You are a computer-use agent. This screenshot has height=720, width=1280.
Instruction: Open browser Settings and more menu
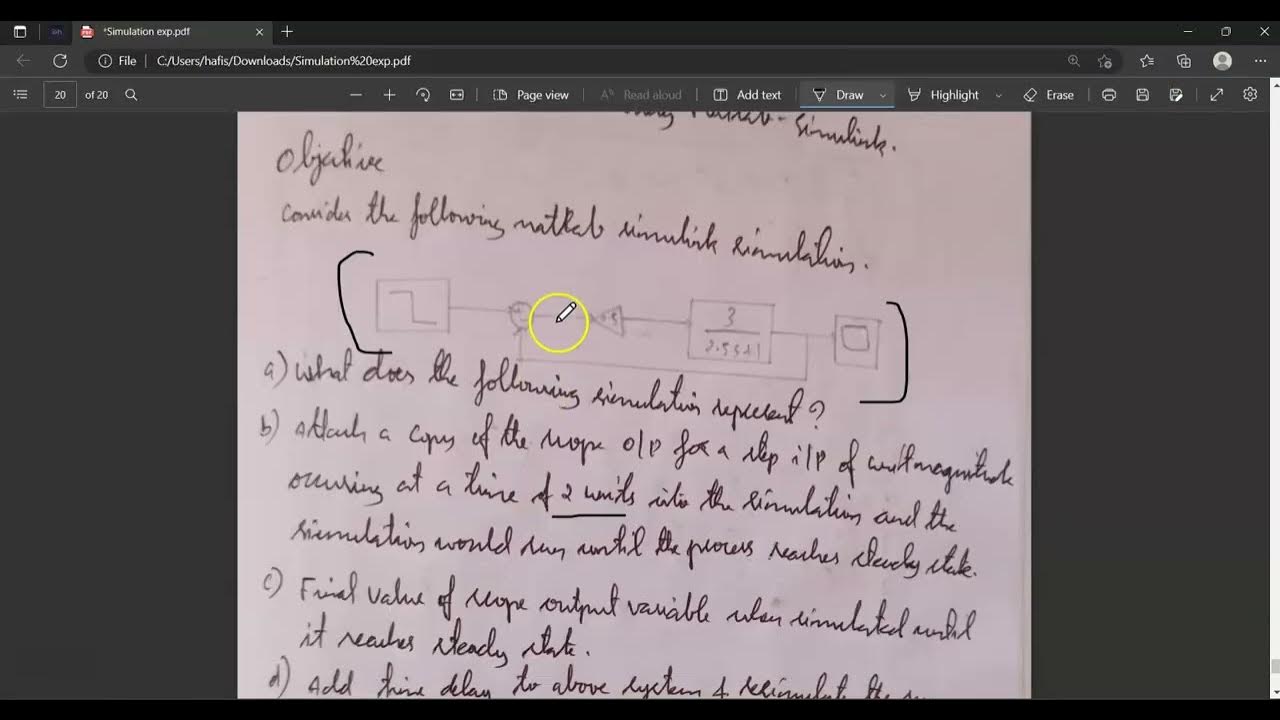click(x=1260, y=61)
